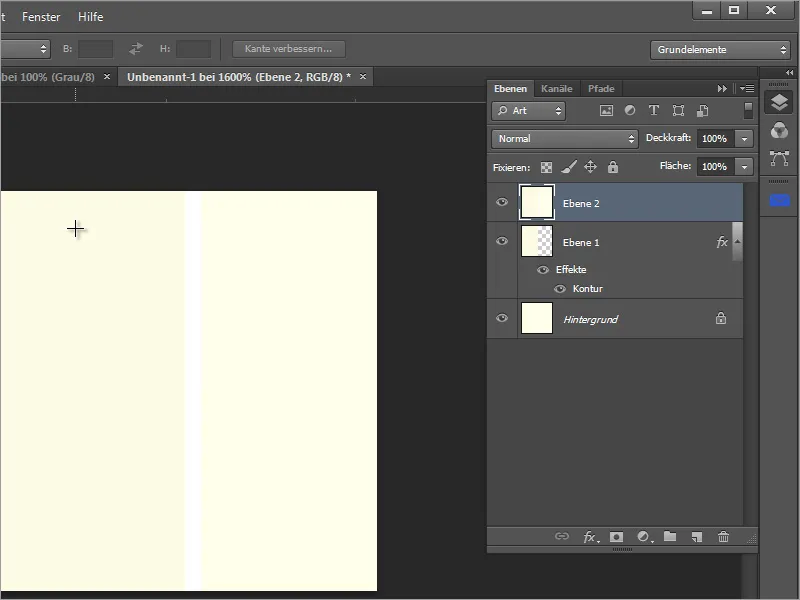Screen dimensions: 800x600
Task: Swap width and height arrows icon
Action: (x=136, y=49)
